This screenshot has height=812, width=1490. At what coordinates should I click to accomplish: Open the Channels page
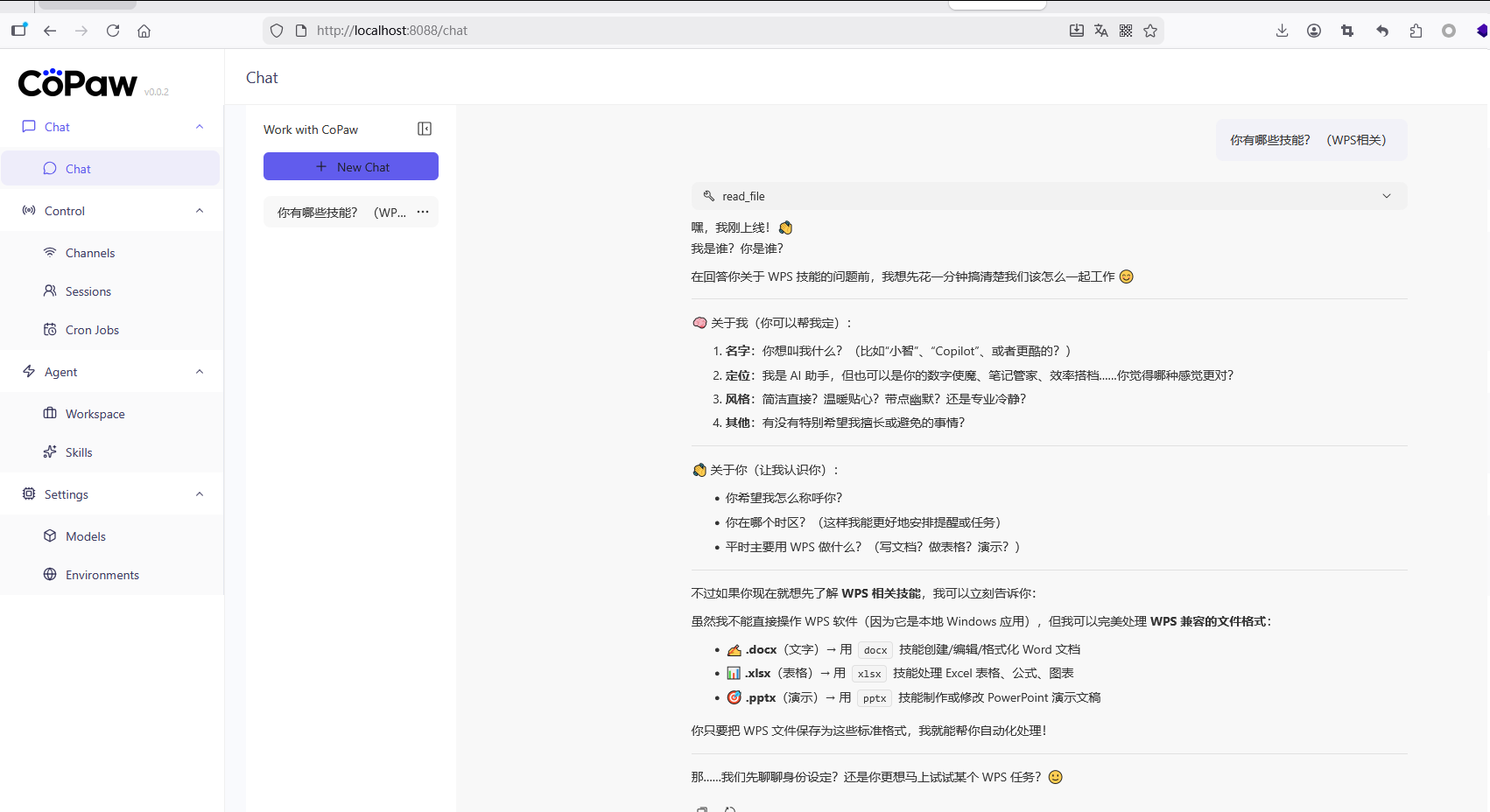pyautogui.click(x=90, y=253)
